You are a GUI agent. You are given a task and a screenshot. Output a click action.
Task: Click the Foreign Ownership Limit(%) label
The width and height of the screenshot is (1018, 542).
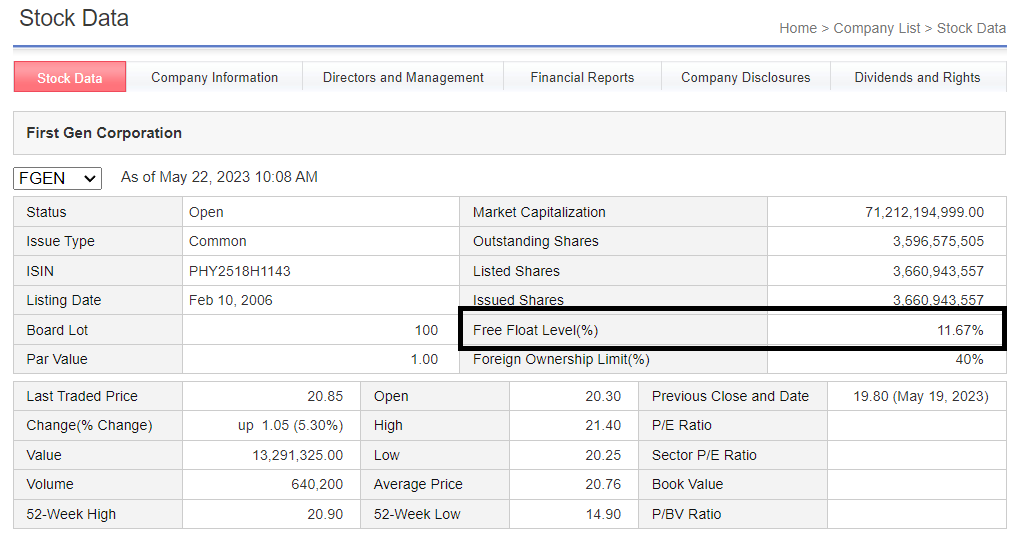point(561,360)
